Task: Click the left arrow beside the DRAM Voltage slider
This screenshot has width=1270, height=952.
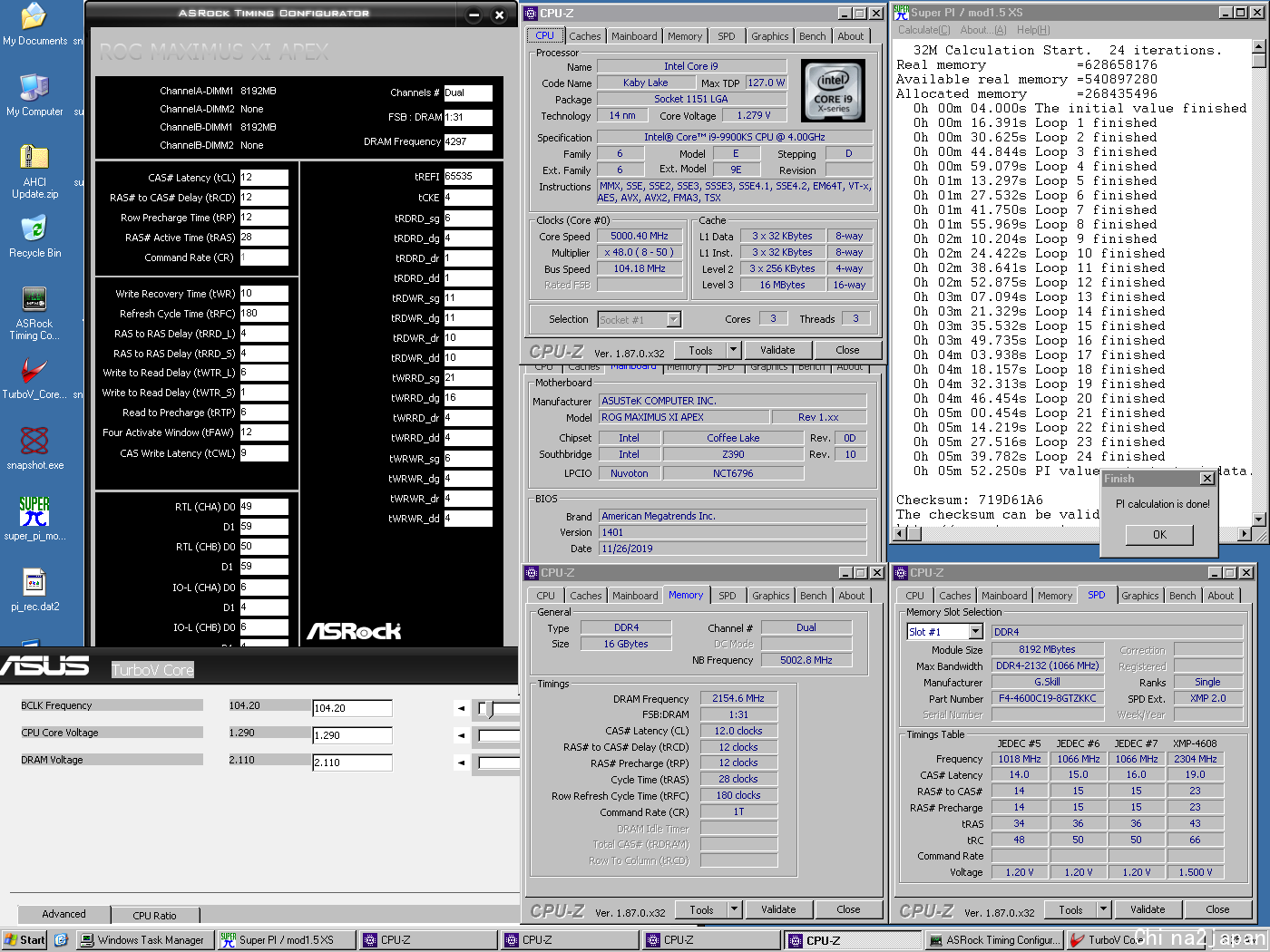Action: point(462,763)
